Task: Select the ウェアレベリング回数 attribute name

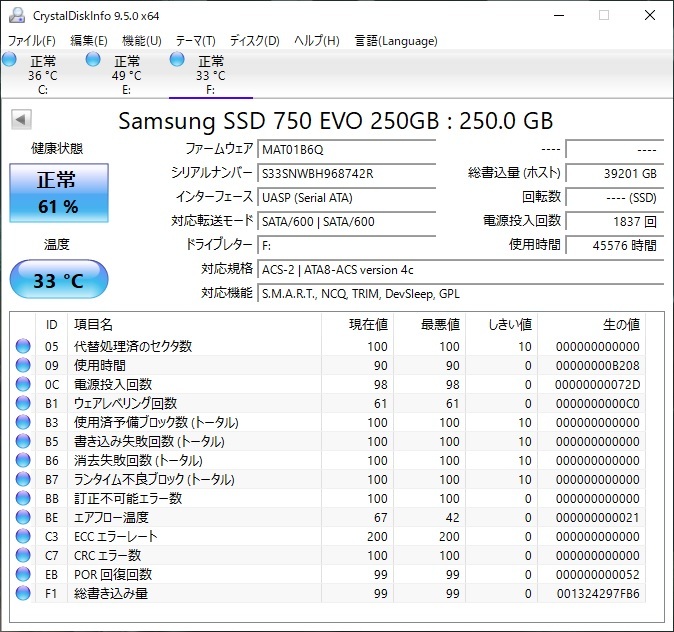Action: pyautogui.click(x=125, y=403)
